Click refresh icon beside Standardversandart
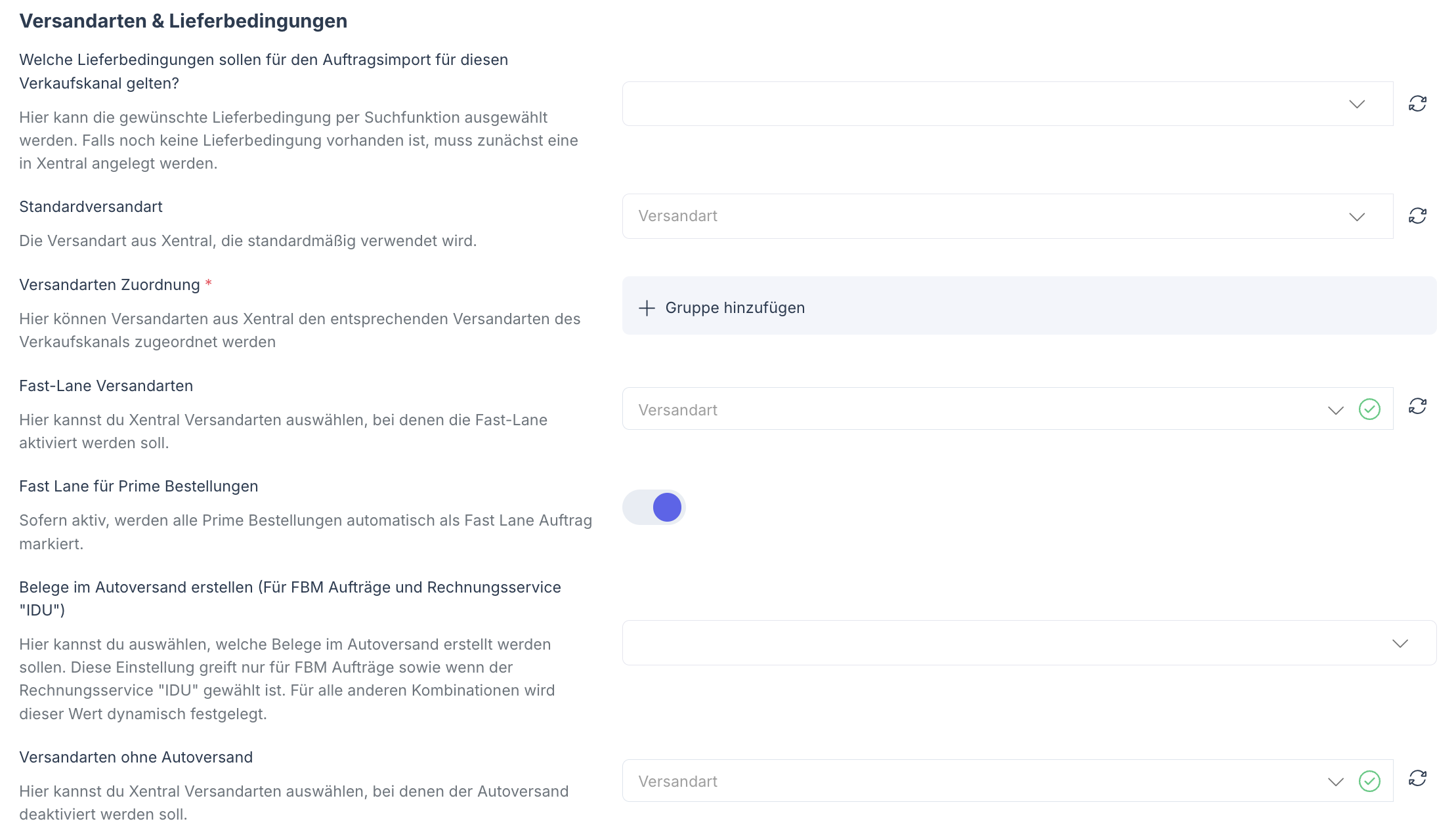This screenshot has height=836, width=1456. pos(1417,216)
